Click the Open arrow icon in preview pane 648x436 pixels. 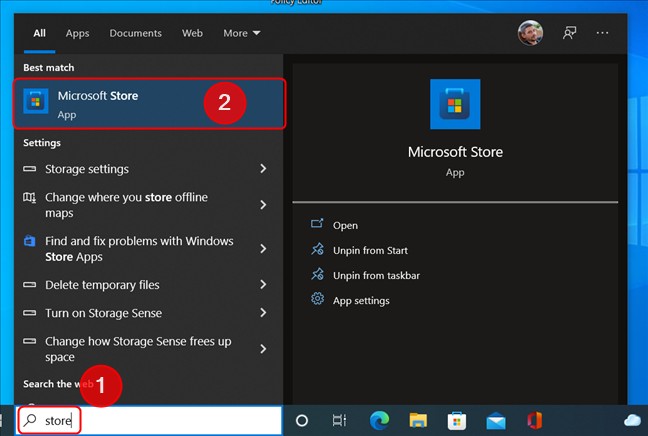pyautogui.click(x=317, y=224)
